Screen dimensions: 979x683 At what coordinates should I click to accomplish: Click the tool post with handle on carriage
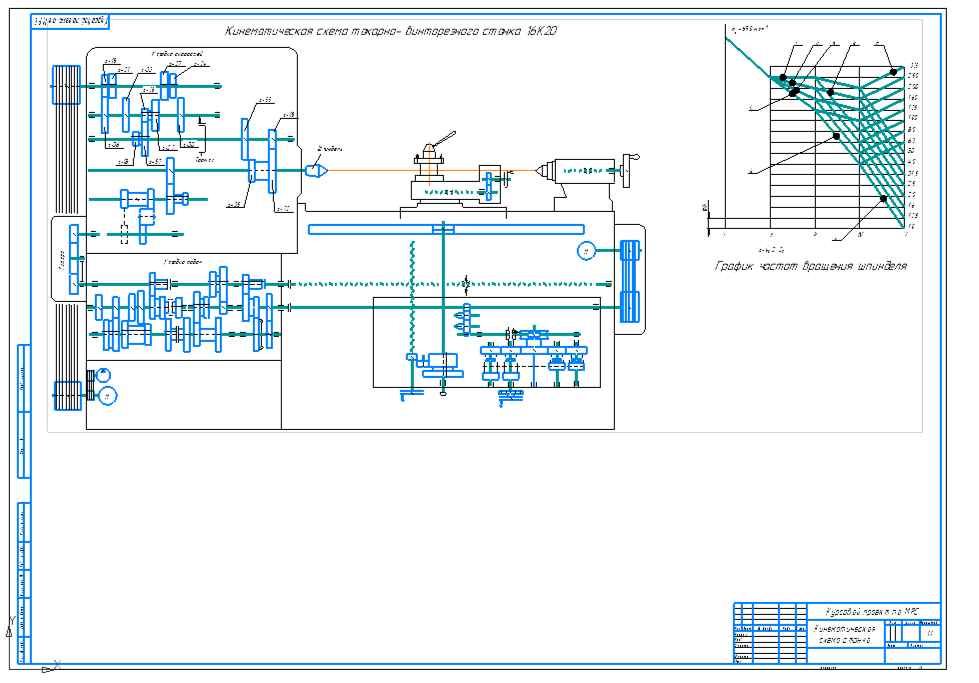(x=430, y=158)
